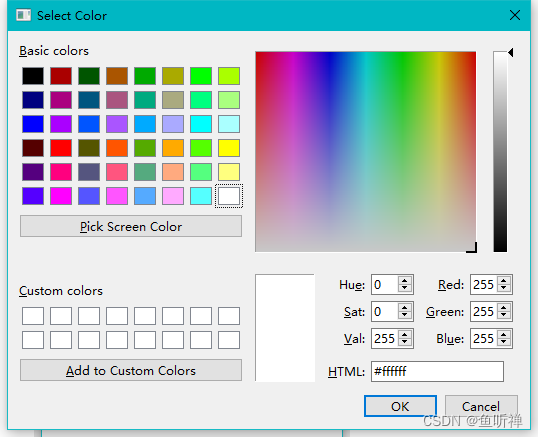Select the light yellow swatch in fifth row
Viewport: 538px width, 437px height.
(x=229, y=172)
